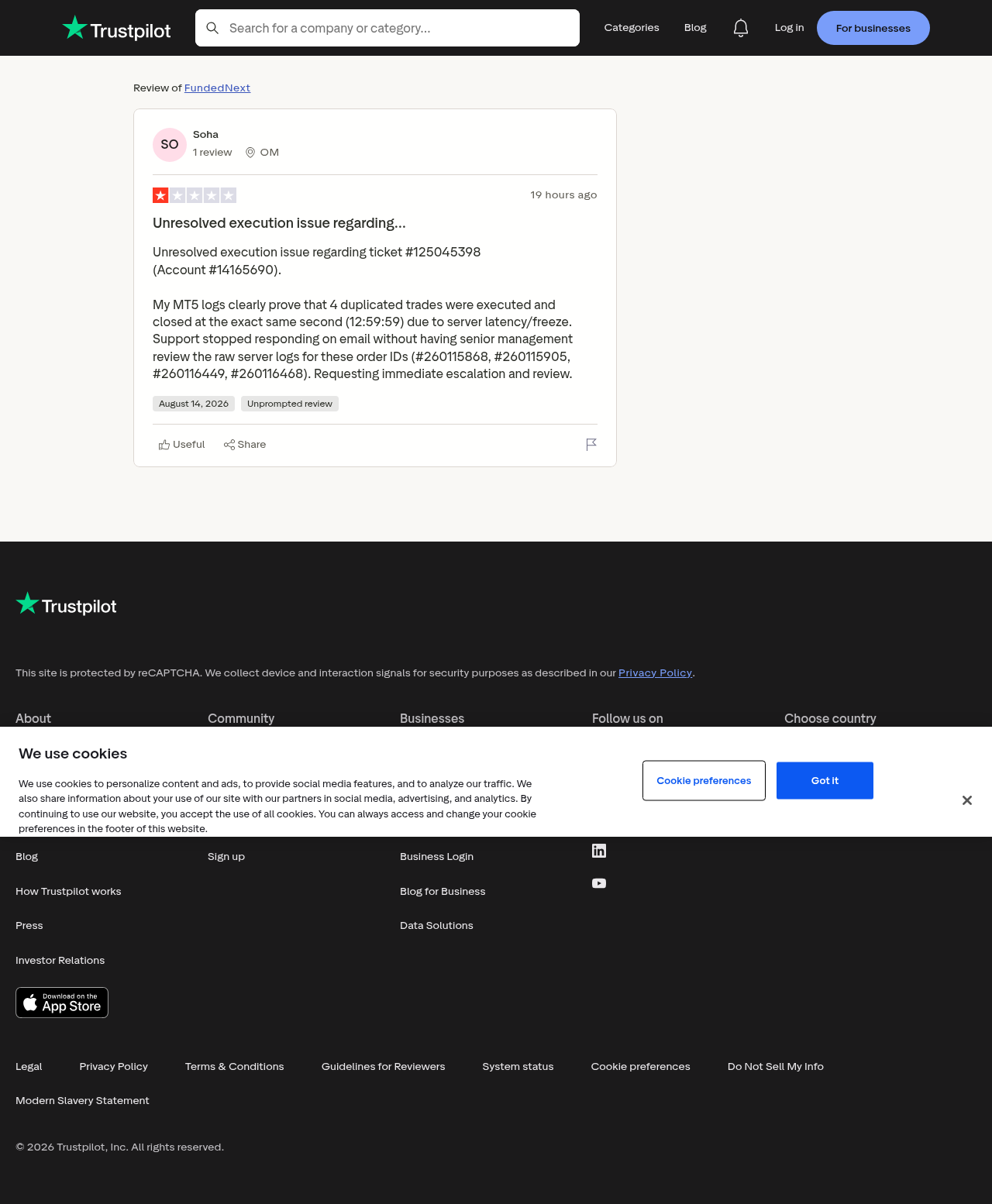Open Categories menu

[632, 28]
